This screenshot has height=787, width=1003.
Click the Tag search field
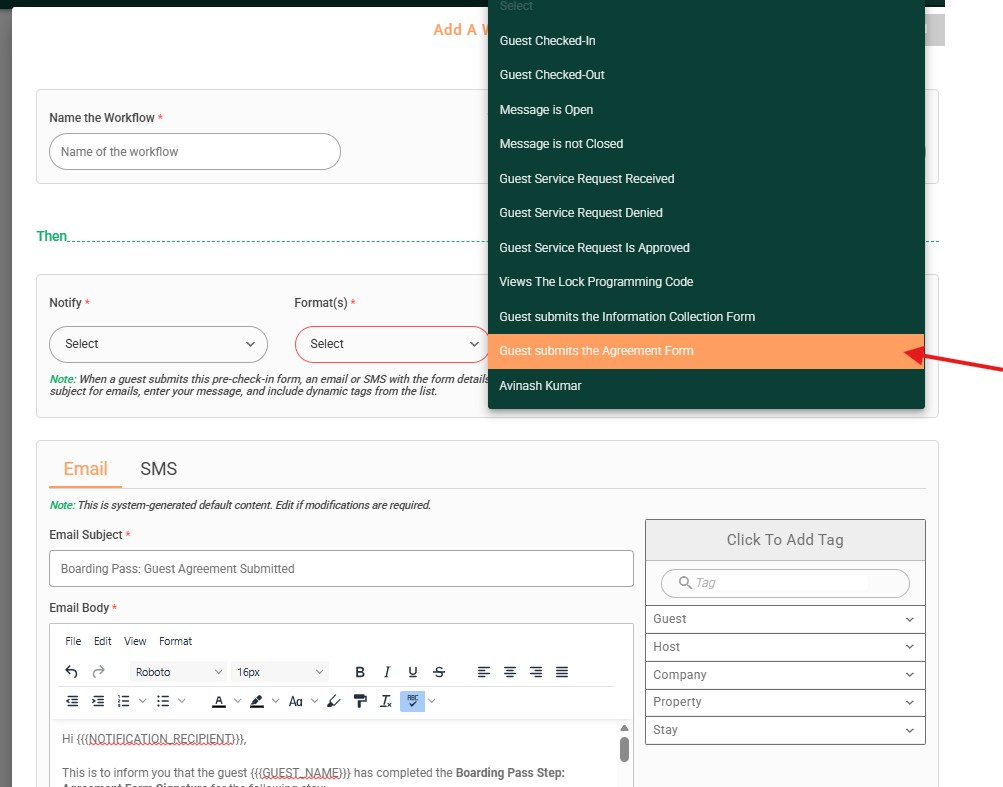[785, 583]
